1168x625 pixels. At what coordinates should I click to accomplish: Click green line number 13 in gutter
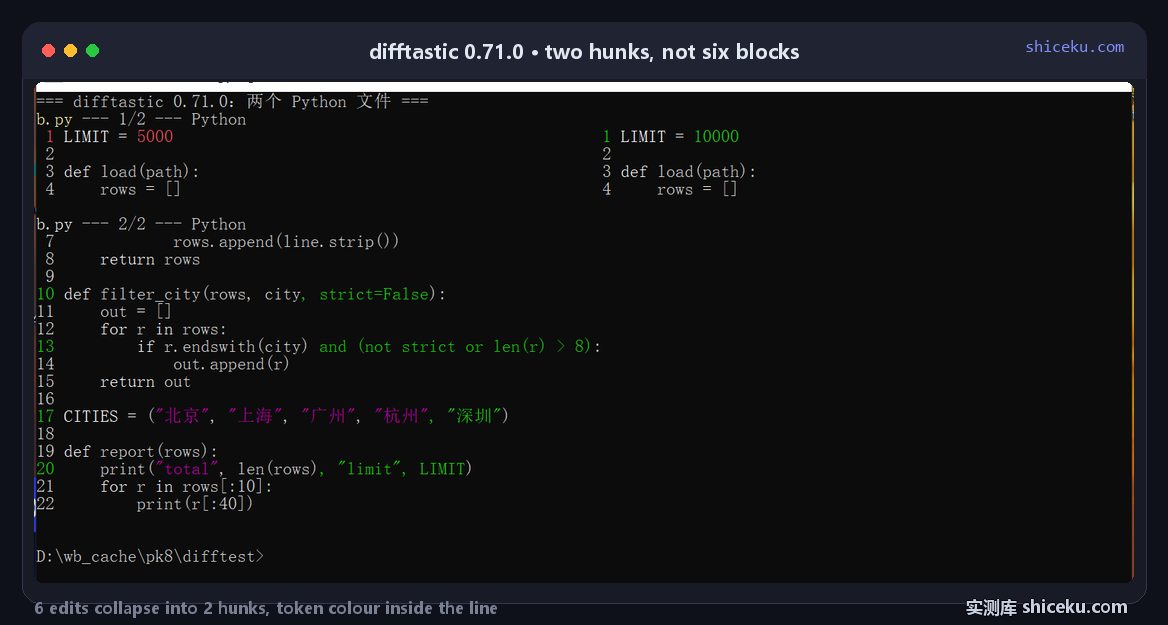45,346
